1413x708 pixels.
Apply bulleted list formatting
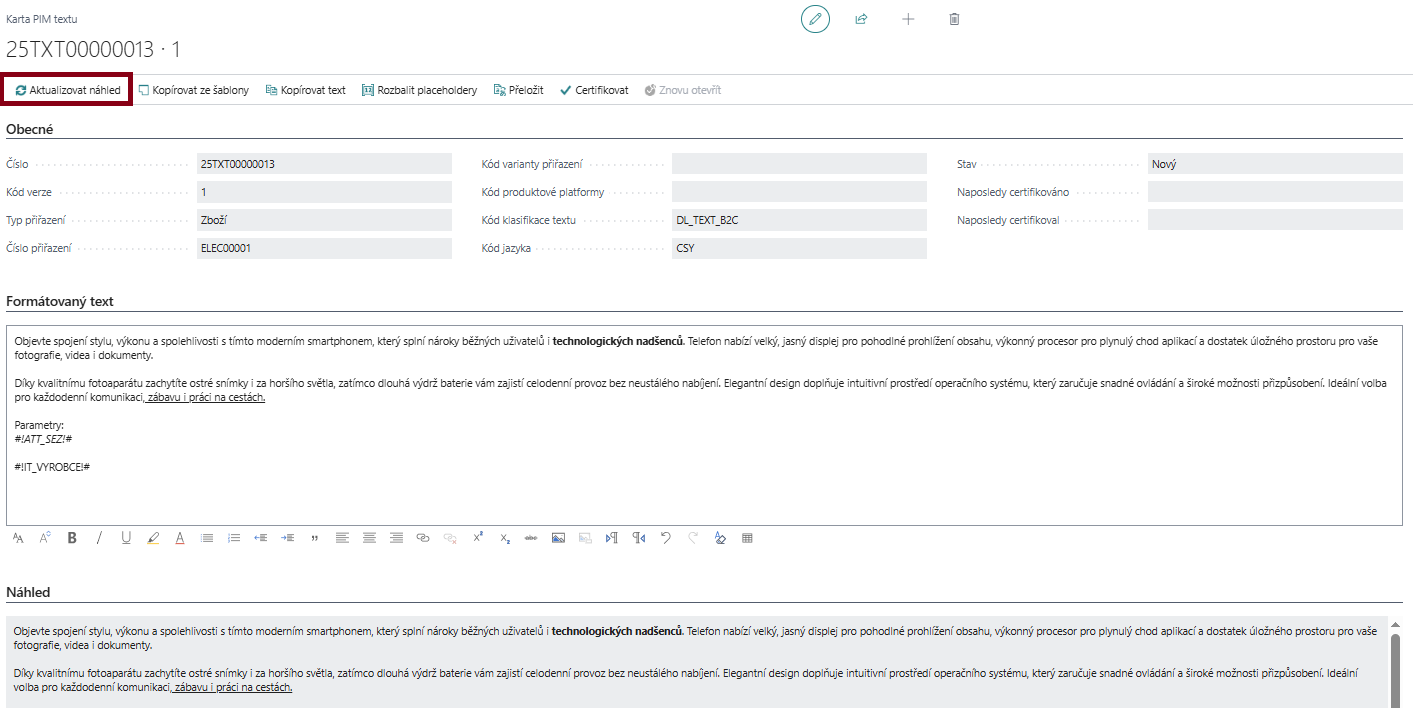coord(207,538)
